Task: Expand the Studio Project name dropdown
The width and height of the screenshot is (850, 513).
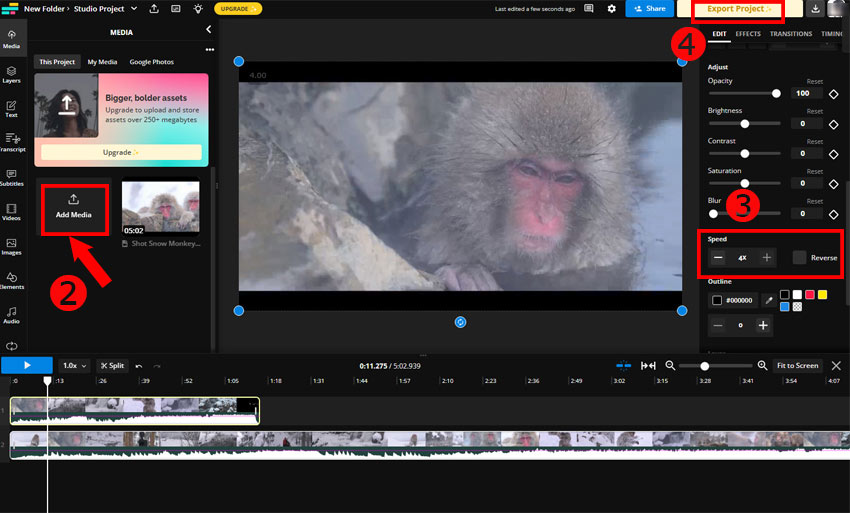Action: tap(134, 9)
